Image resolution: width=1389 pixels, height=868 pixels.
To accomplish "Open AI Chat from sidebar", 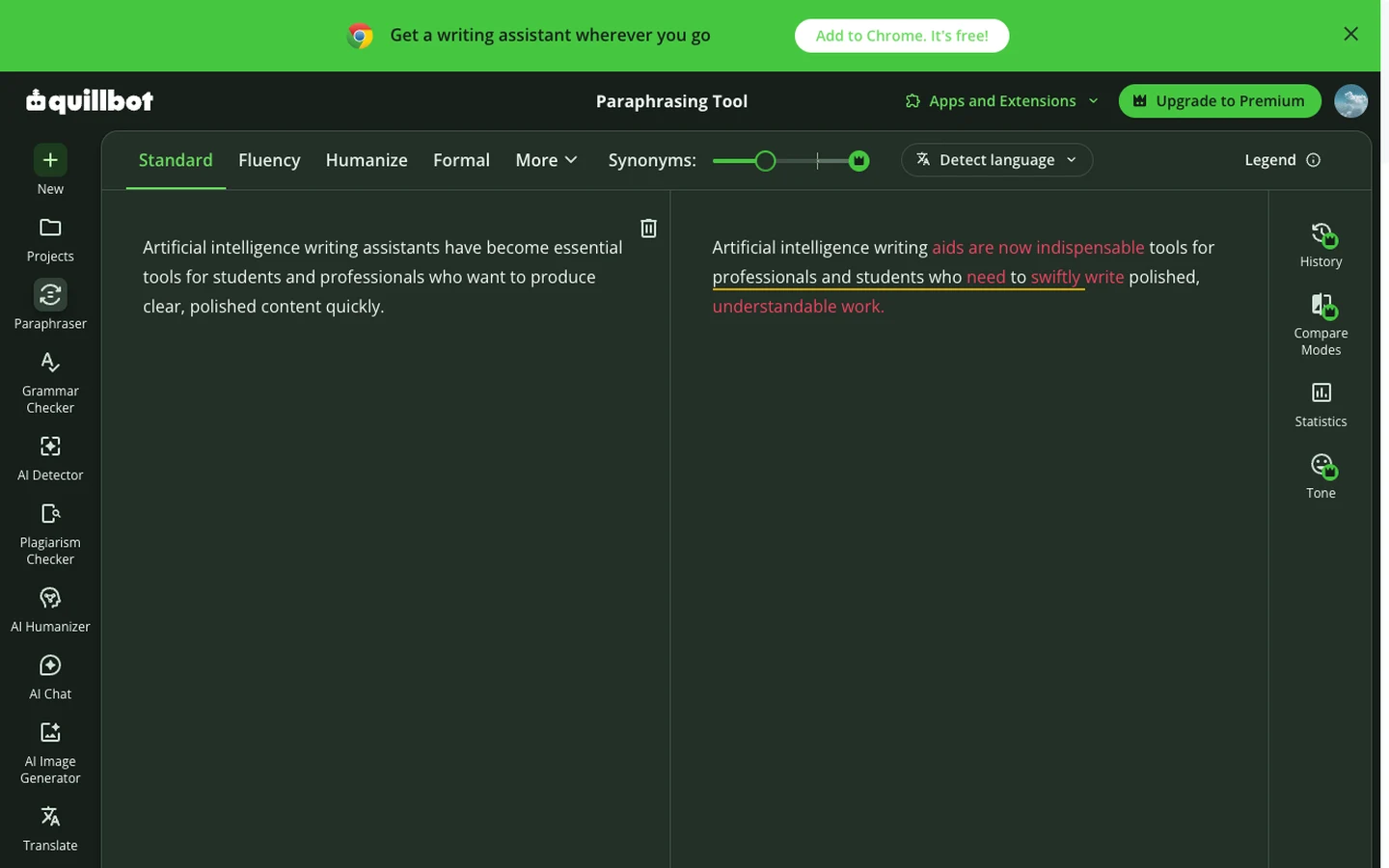I will (50, 677).
